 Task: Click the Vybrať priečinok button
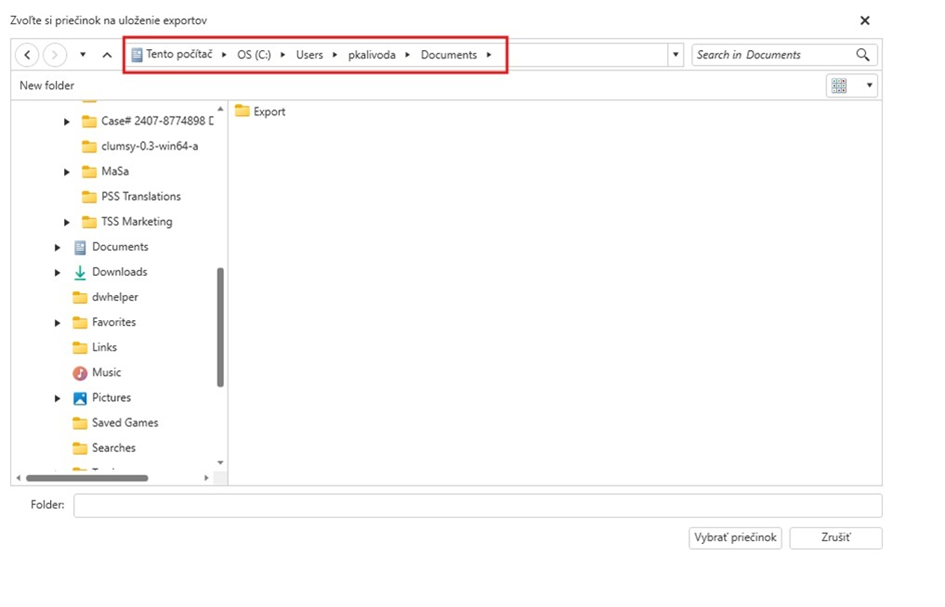(x=735, y=538)
